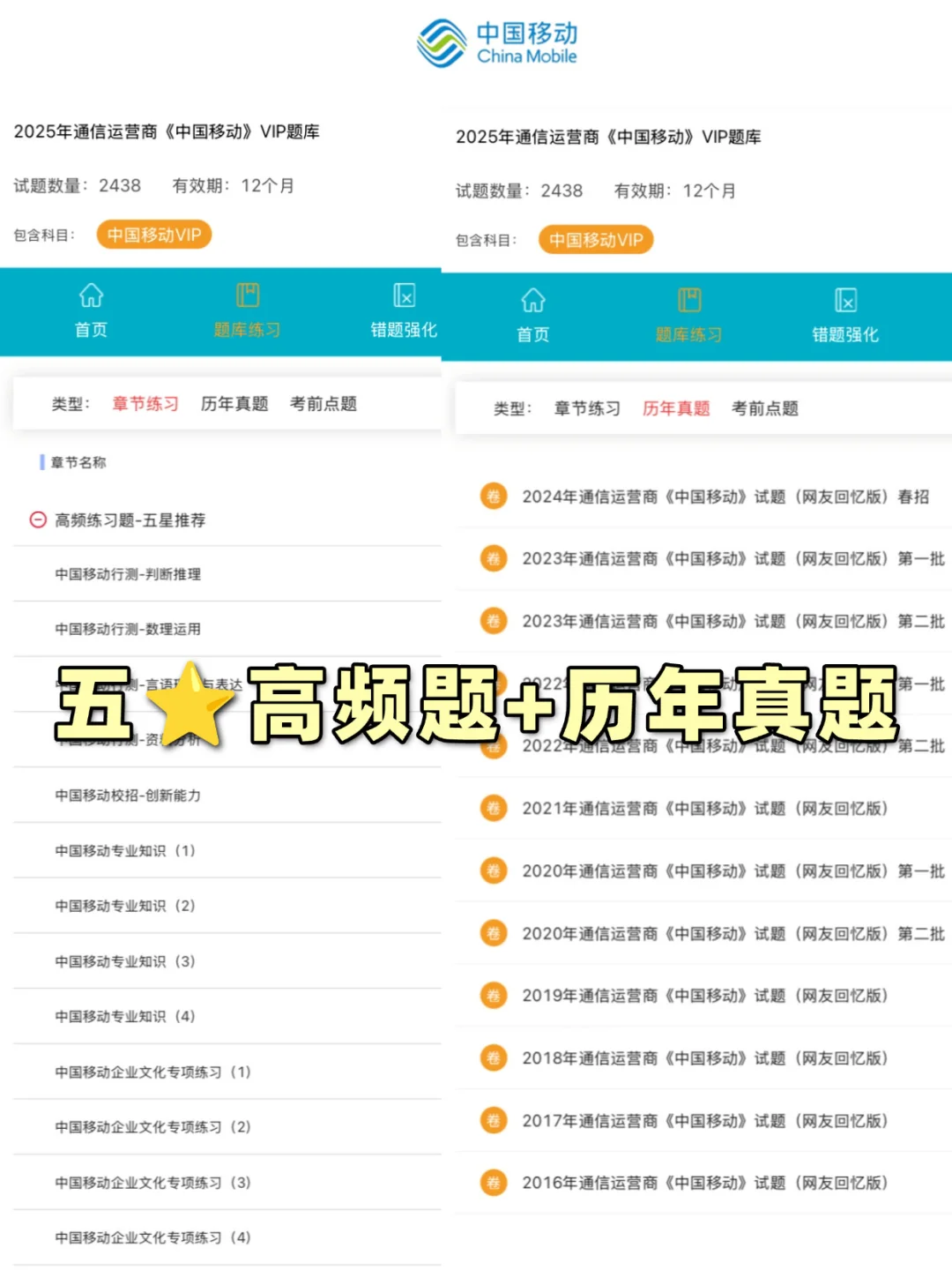The width and height of the screenshot is (952, 1270).
Task: Open 中国移动专业知识（3） chapter
Action: pyautogui.click(x=125, y=961)
